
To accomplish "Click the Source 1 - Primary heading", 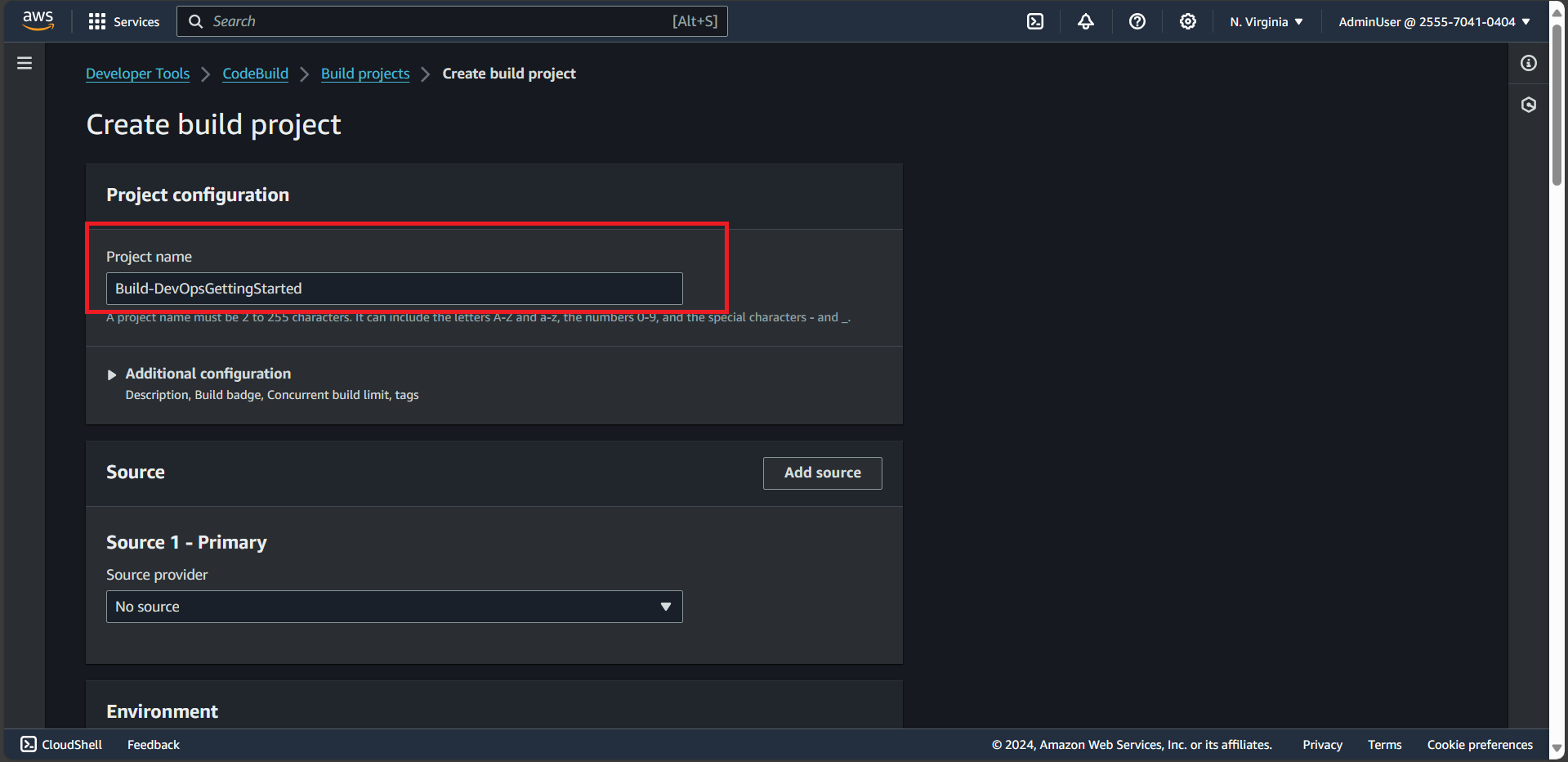I will (x=186, y=542).
